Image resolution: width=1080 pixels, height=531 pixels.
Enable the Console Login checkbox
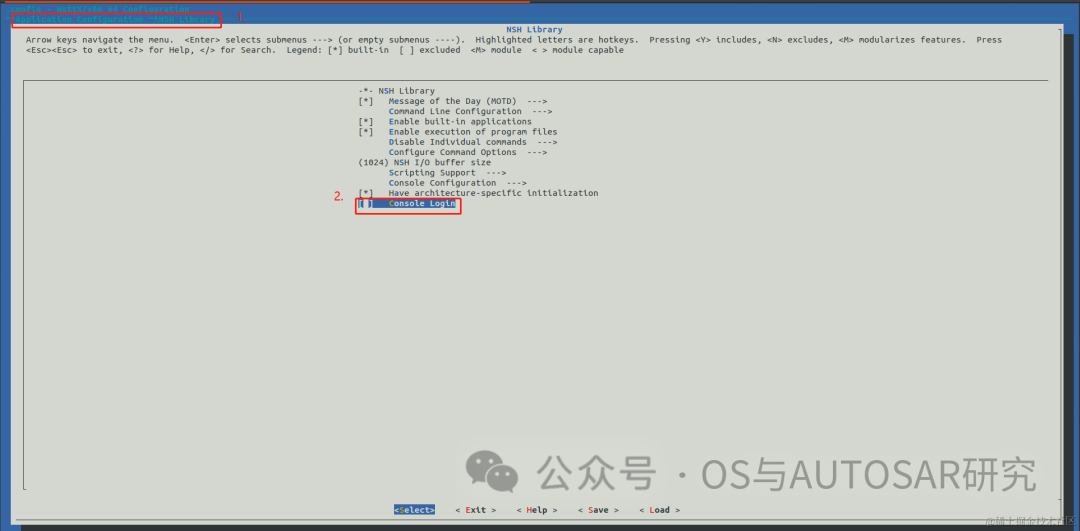(x=366, y=204)
